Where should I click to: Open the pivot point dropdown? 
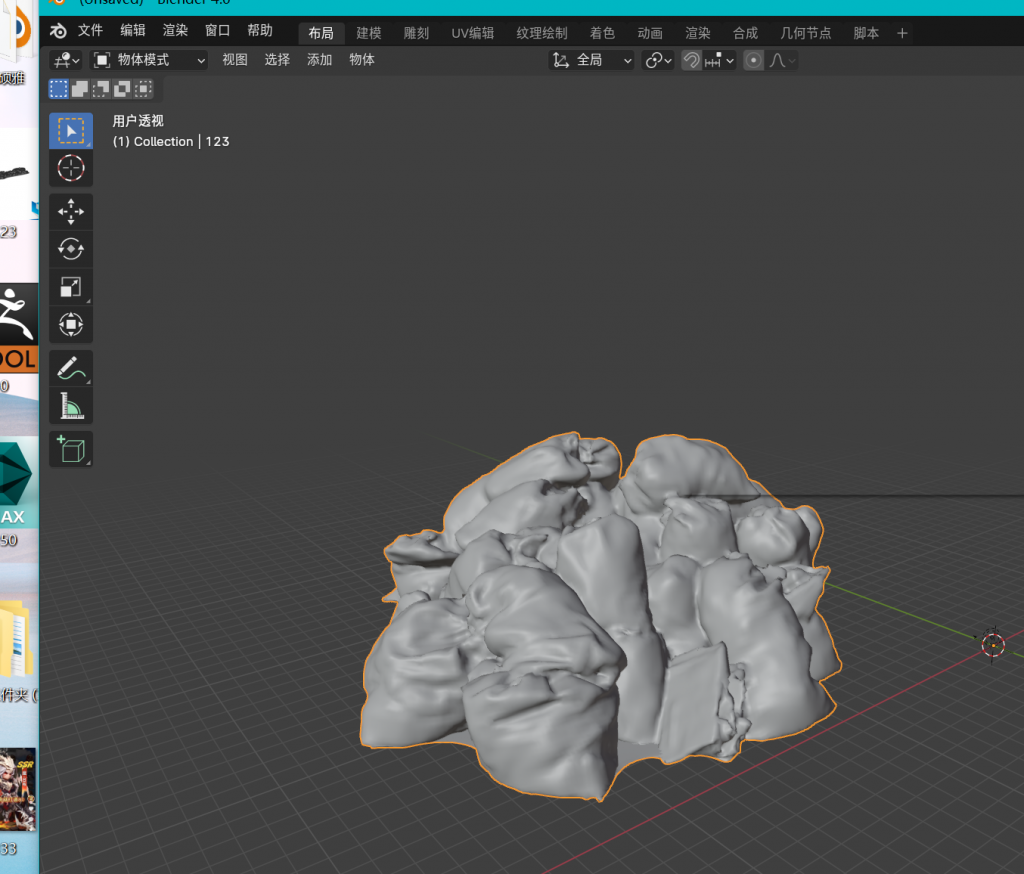(658, 61)
